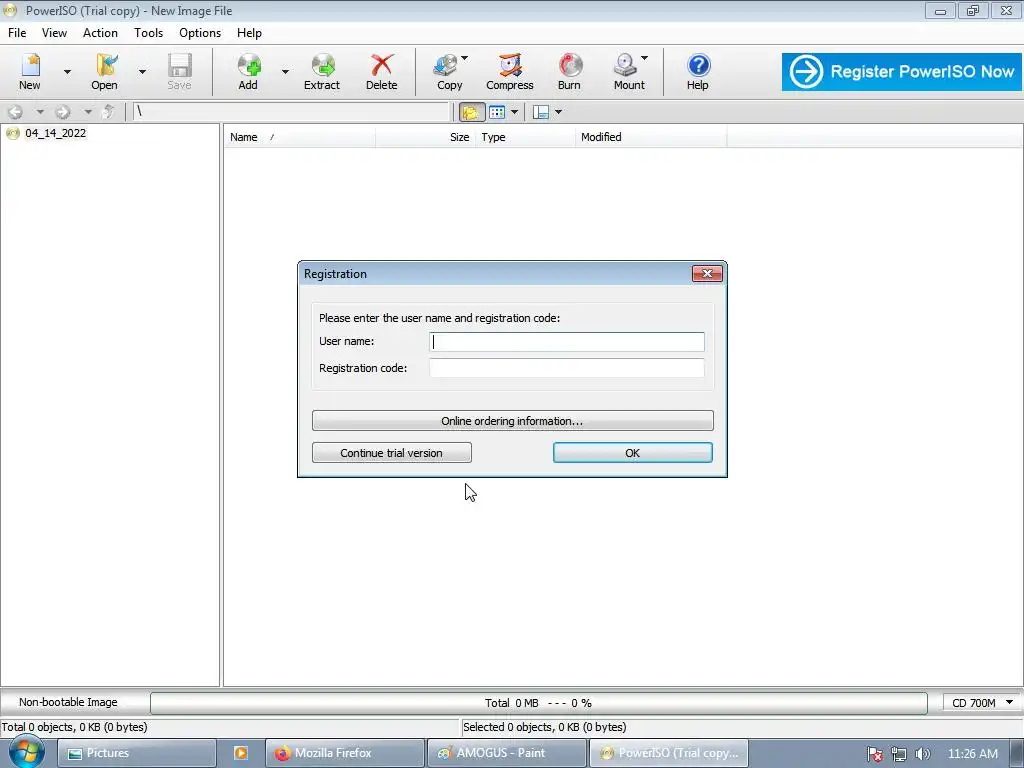Open the File menu

[x=17, y=33]
